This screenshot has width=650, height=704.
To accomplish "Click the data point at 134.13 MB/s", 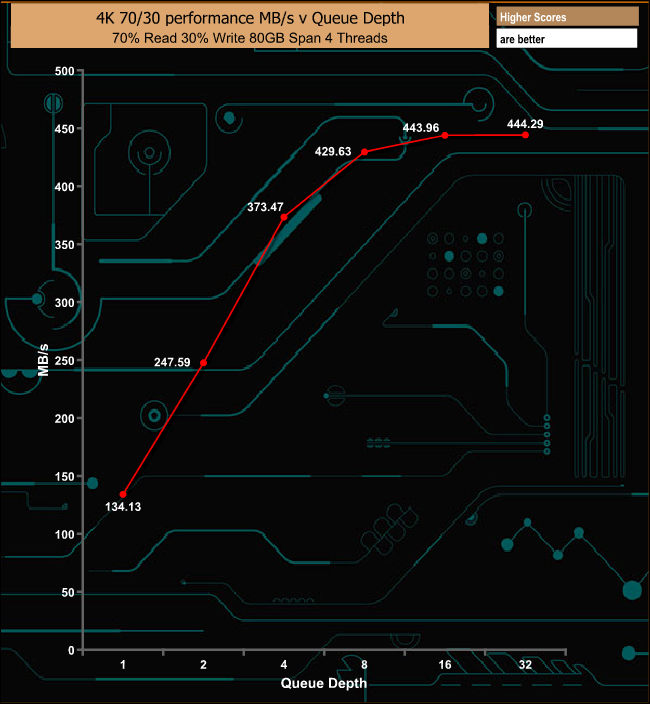I will pyautogui.click(x=123, y=494).
